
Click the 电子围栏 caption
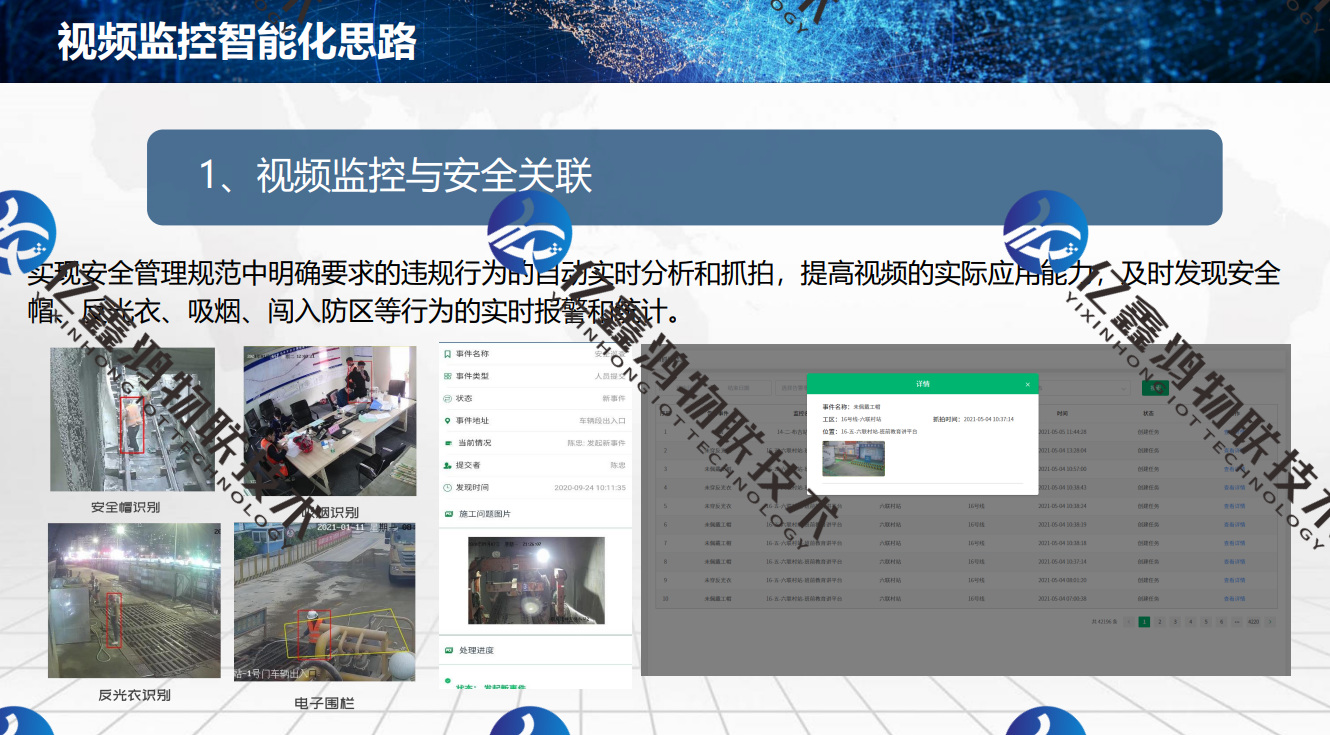[325, 703]
